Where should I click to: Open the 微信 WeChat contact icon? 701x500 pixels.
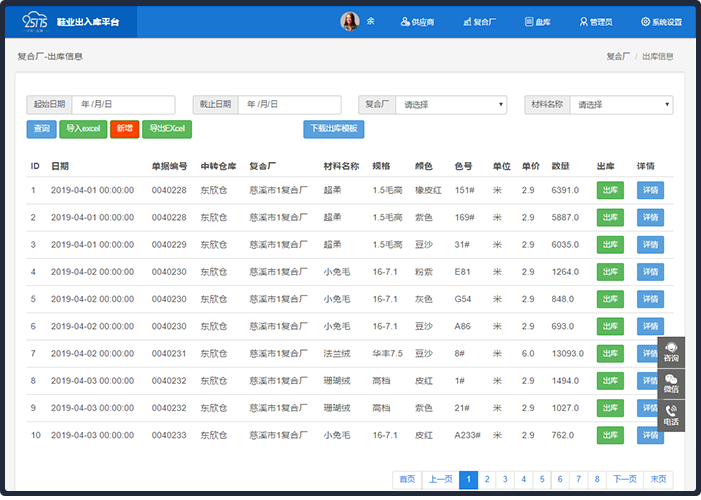(671, 382)
